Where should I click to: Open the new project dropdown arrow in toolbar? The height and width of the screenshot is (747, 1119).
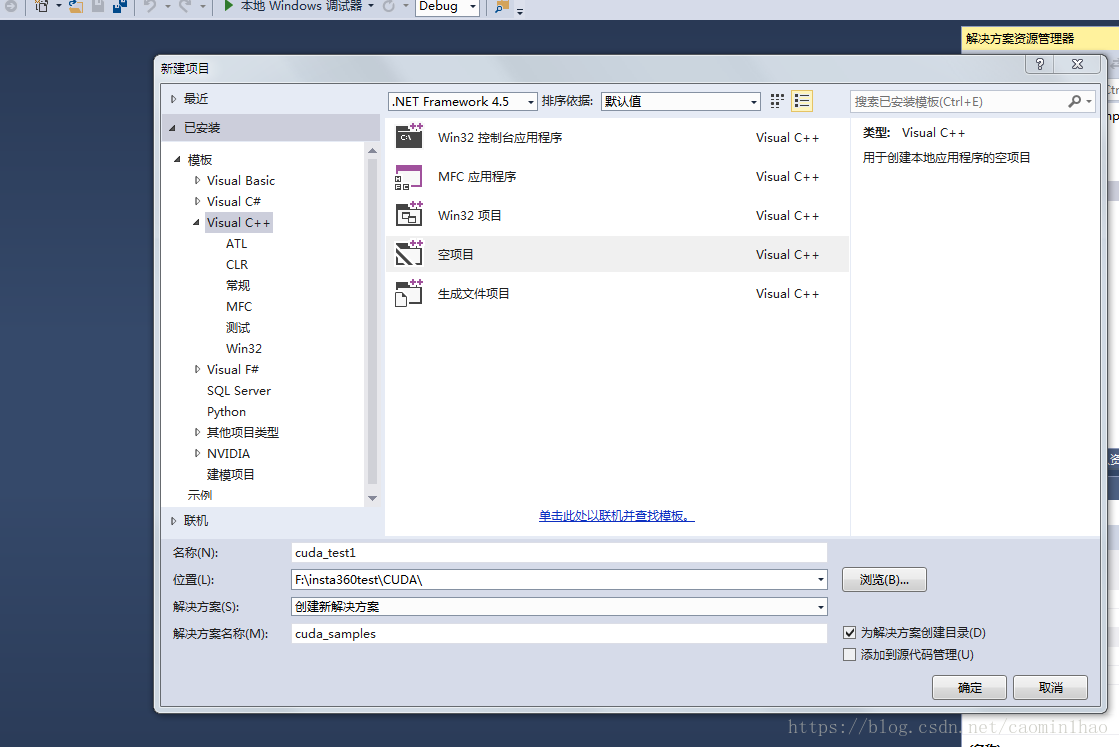59,6
